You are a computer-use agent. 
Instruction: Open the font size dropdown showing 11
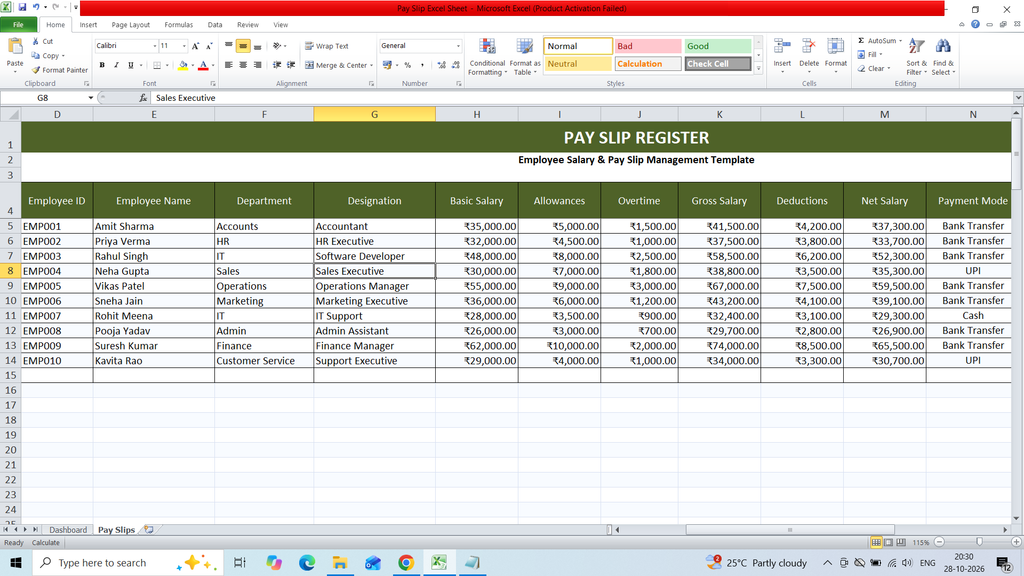(184, 46)
